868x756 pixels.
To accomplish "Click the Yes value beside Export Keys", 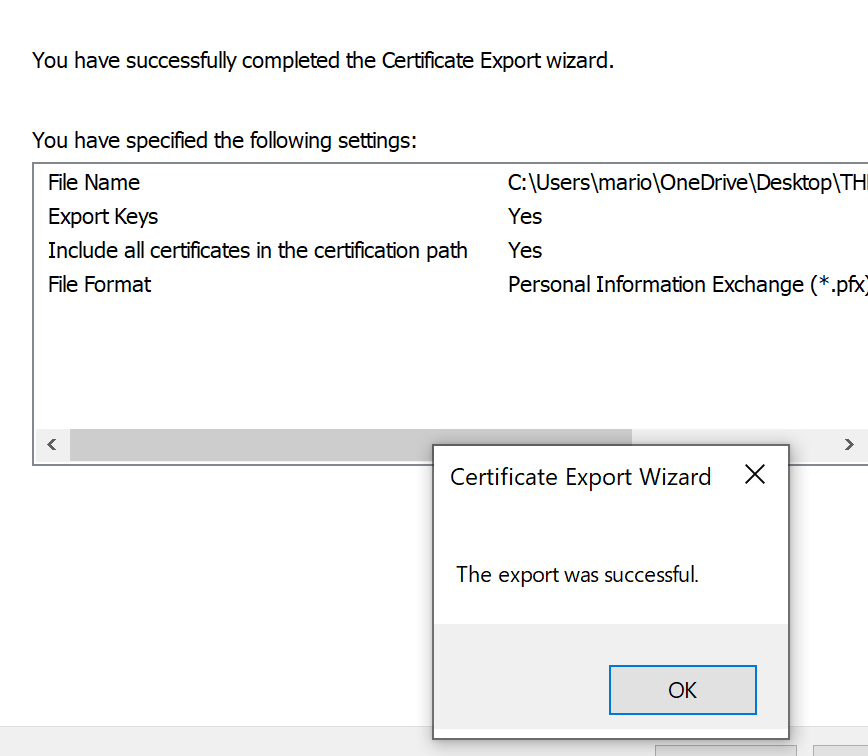I will tap(525, 217).
